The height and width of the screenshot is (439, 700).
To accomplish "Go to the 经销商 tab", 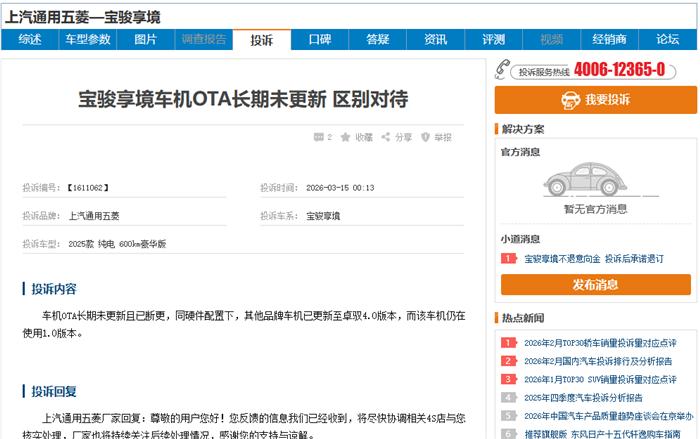I will 609,40.
